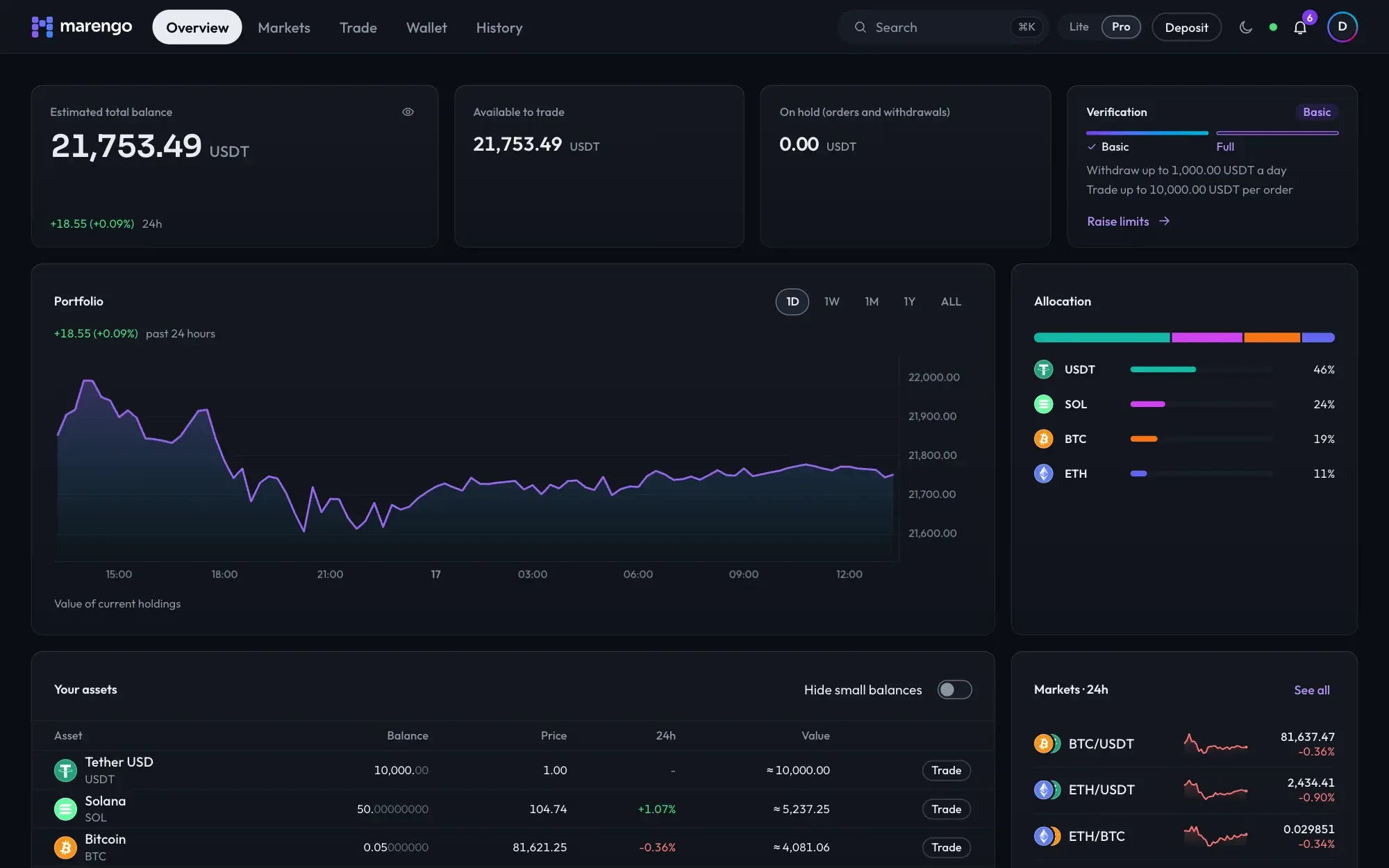Toggle Hide small balances switch
1389x868 pixels.
coord(954,690)
